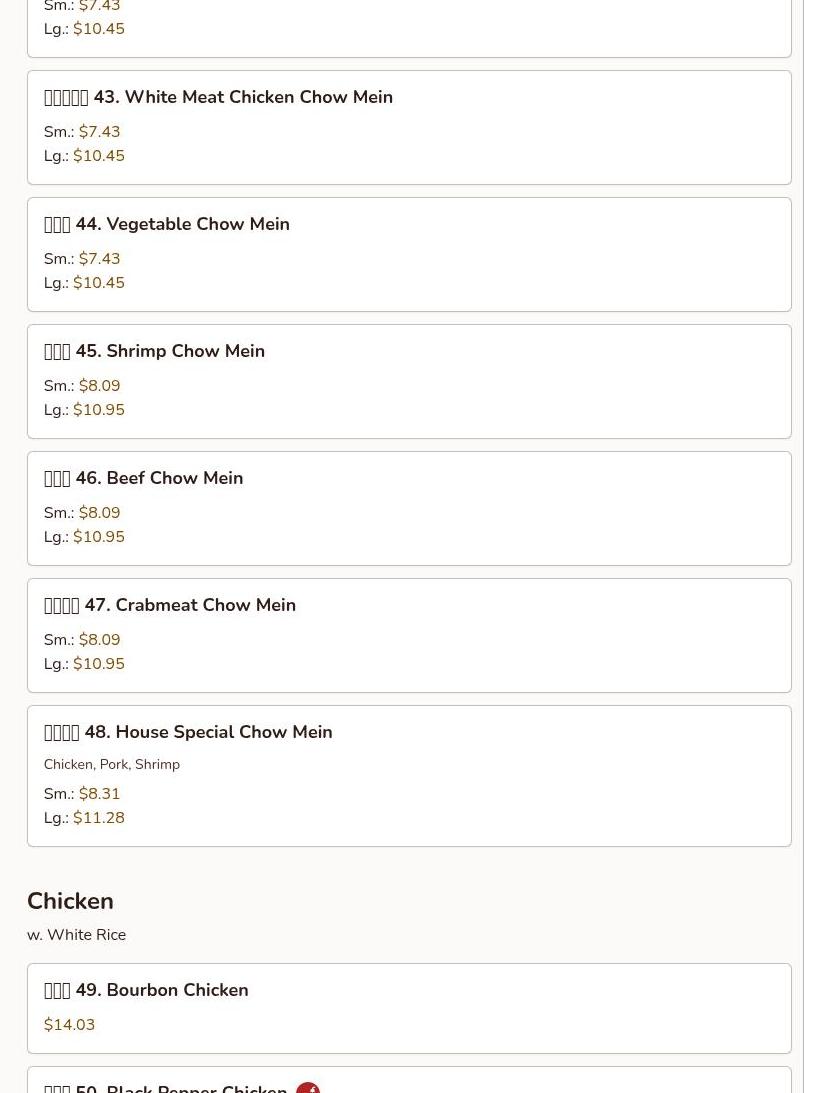824x1093 pixels.
Task: Click Beef Chow Mein small price $8.09
Action: 99,512
